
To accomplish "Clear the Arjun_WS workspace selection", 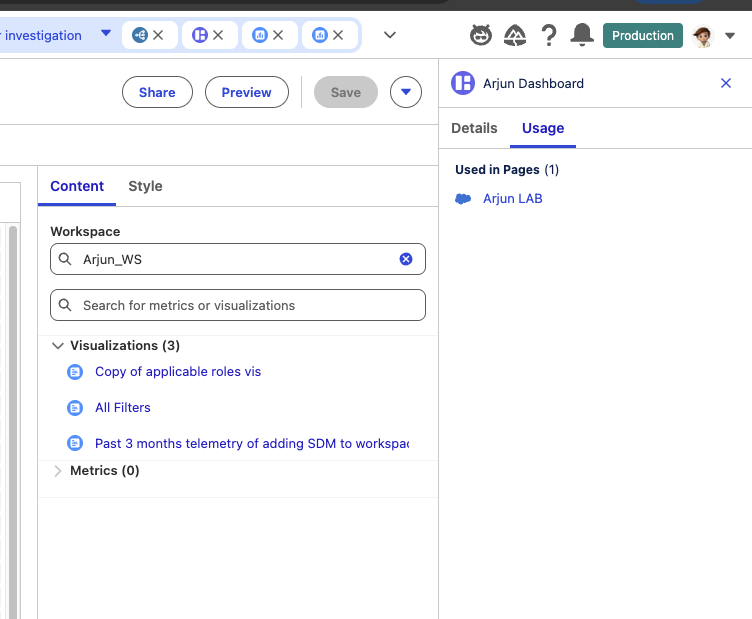I will 406,259.
